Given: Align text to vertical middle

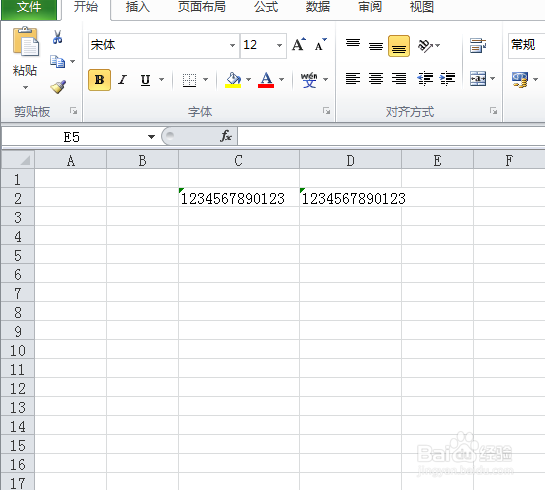Looking at the screenshot, I should (376, 46).
